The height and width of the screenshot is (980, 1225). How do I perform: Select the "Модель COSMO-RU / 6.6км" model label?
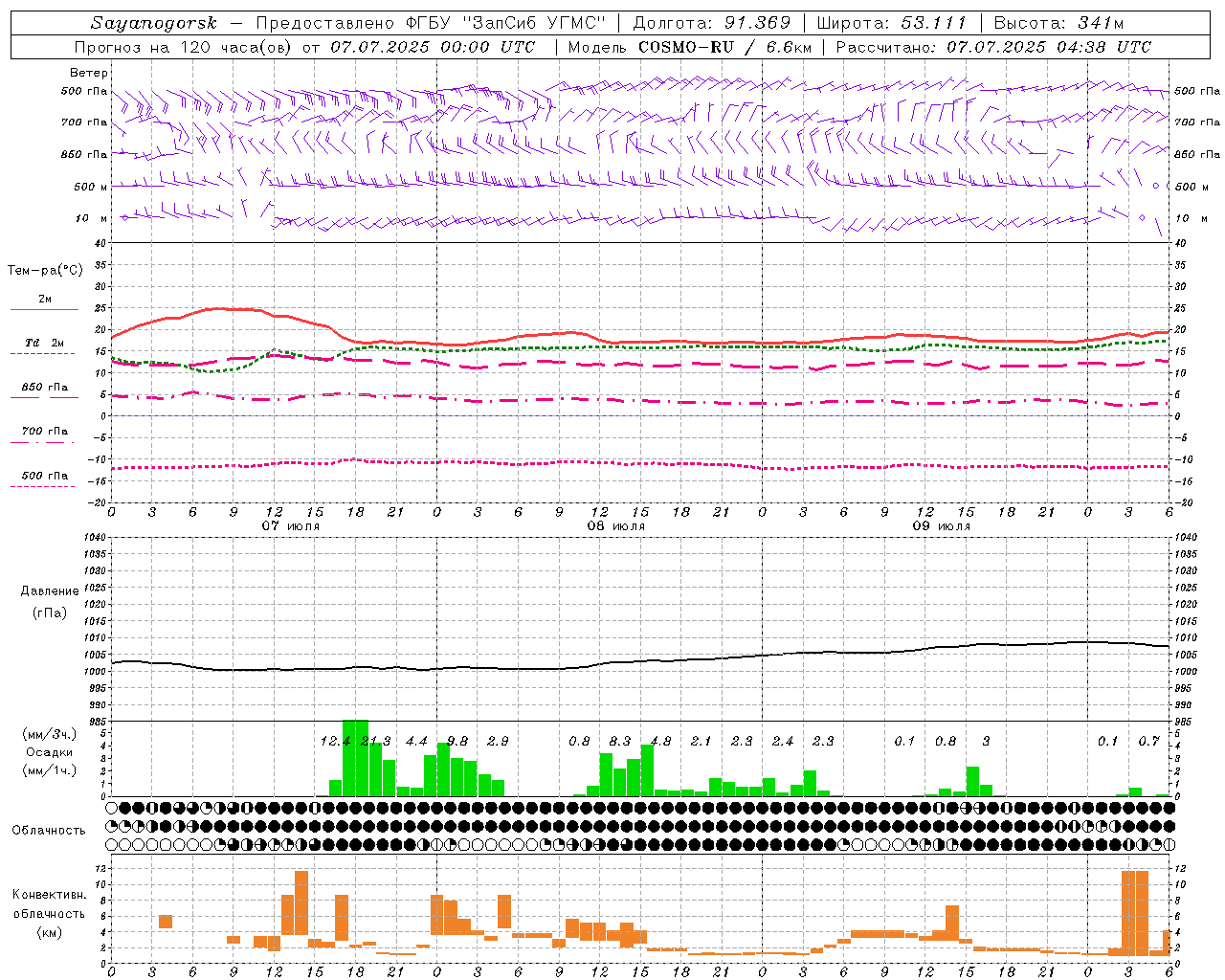[x=689, y=47]
